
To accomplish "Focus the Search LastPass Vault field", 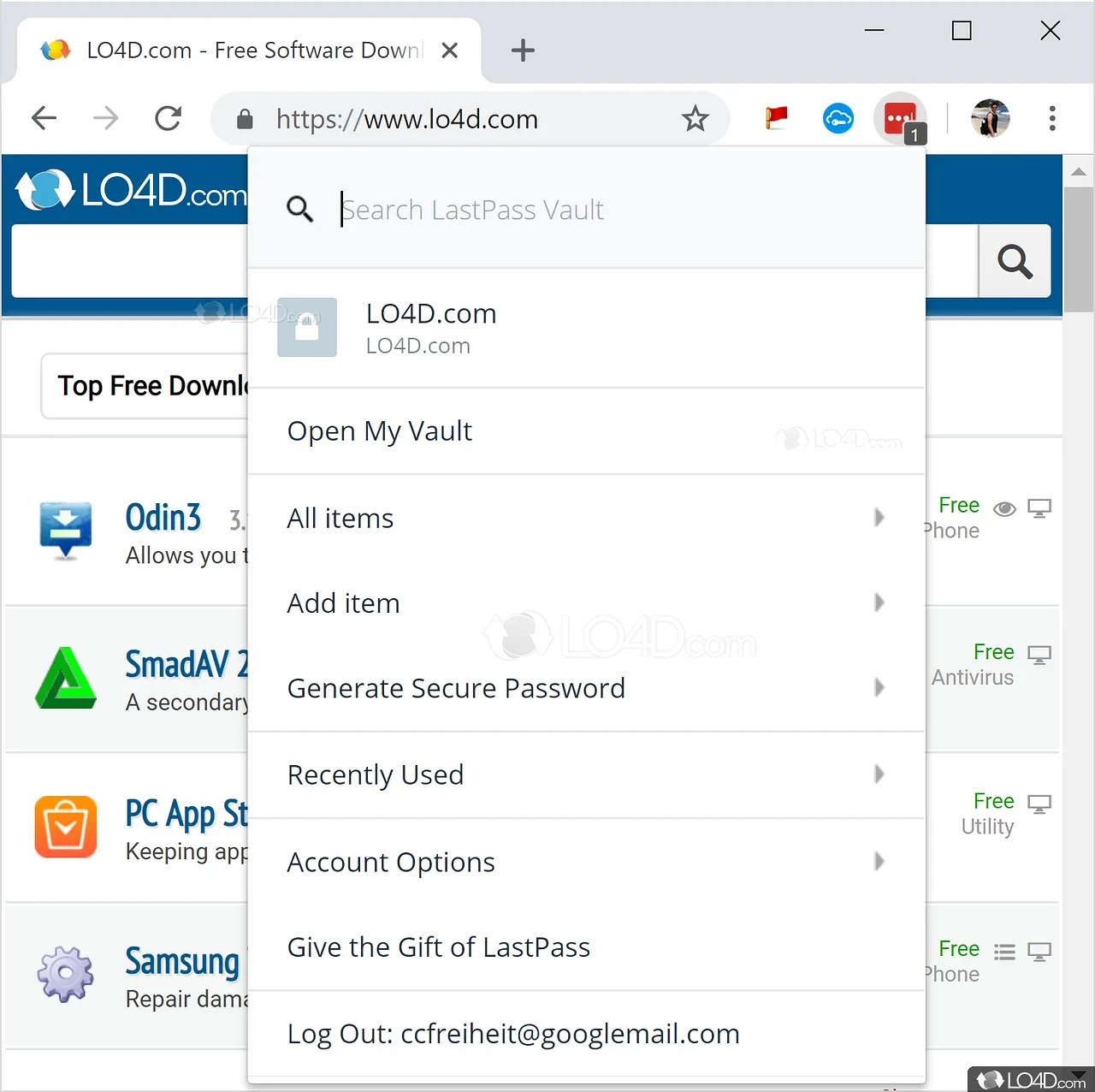I will click(x=473, y=209).
